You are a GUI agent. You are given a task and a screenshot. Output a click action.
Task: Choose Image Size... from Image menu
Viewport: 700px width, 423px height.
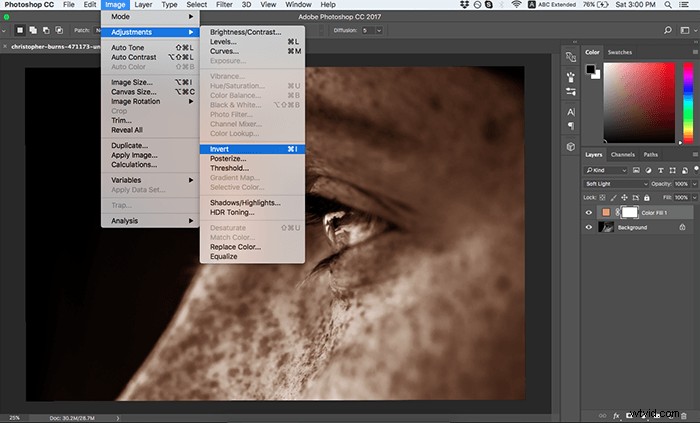click(150, 82)
